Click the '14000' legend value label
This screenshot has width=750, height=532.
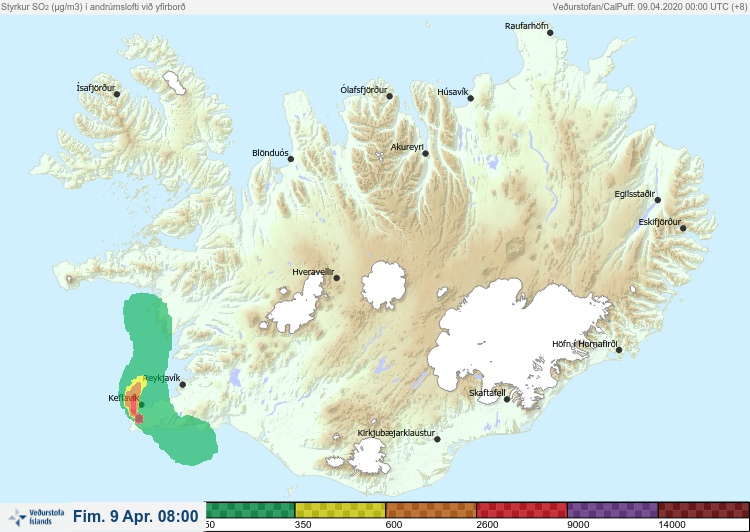pos(672,525)
